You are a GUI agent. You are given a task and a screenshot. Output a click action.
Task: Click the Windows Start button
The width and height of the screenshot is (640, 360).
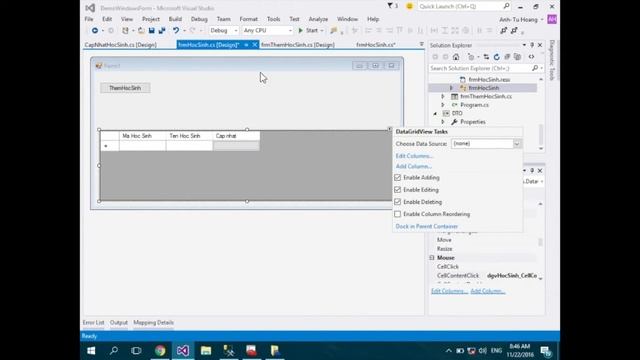coord(91,351)
